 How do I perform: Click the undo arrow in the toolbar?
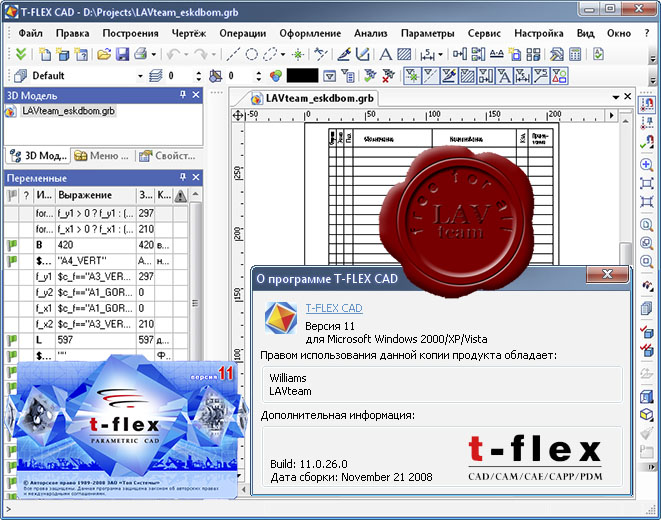173,54
